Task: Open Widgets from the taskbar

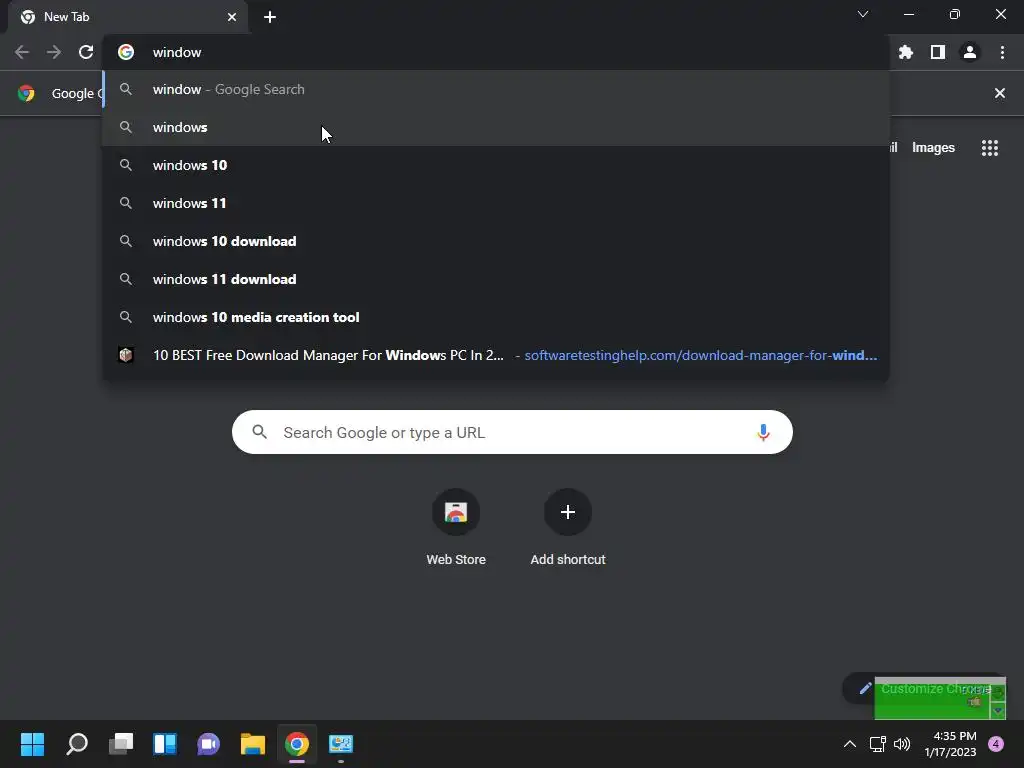Action: coord(165,744)
